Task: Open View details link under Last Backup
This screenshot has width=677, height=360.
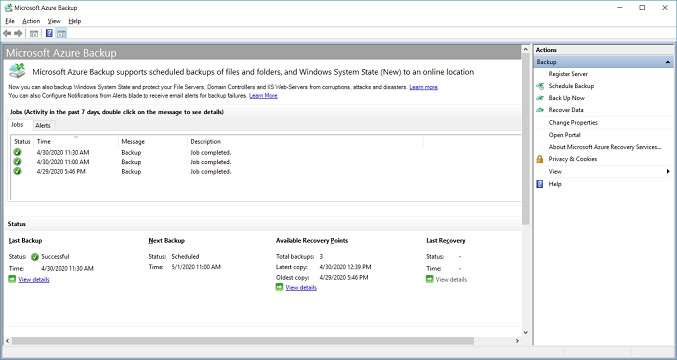Action: tap(34, 279)
